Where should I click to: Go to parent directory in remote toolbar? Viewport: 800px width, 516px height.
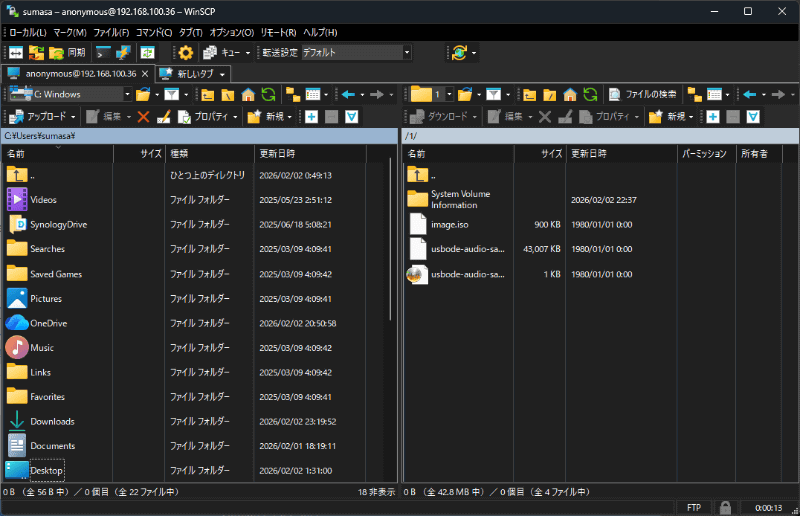530,94
